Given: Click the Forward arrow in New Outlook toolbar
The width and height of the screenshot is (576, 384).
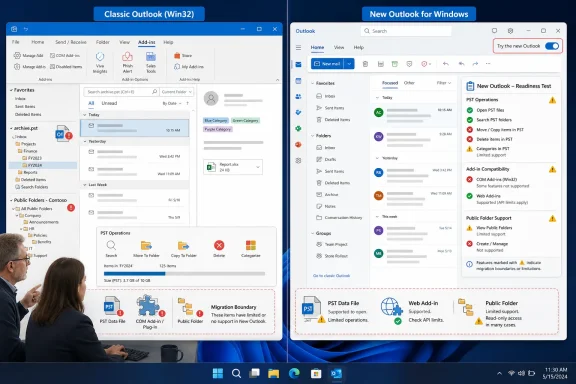Looking at the screenshot, I should tap(475, 64).
